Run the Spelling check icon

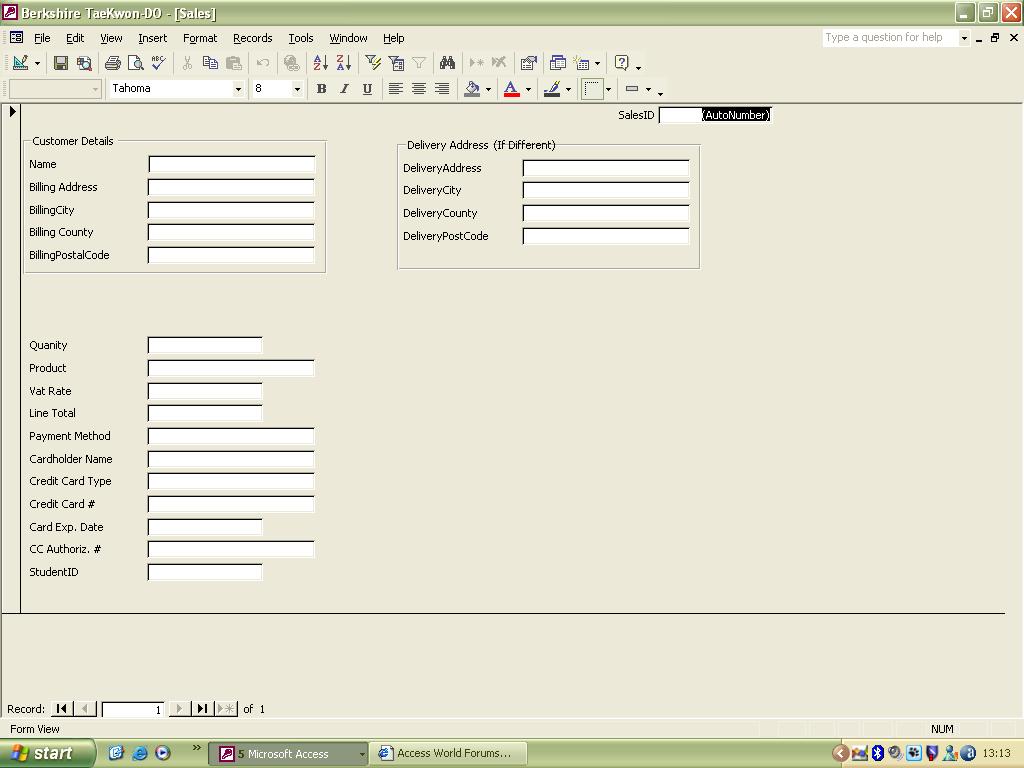[158, 63]
